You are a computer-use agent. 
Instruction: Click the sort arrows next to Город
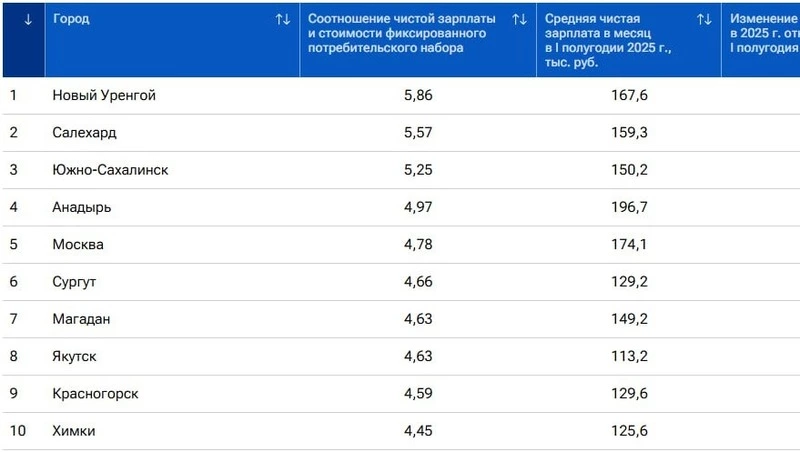click(283, 19)
